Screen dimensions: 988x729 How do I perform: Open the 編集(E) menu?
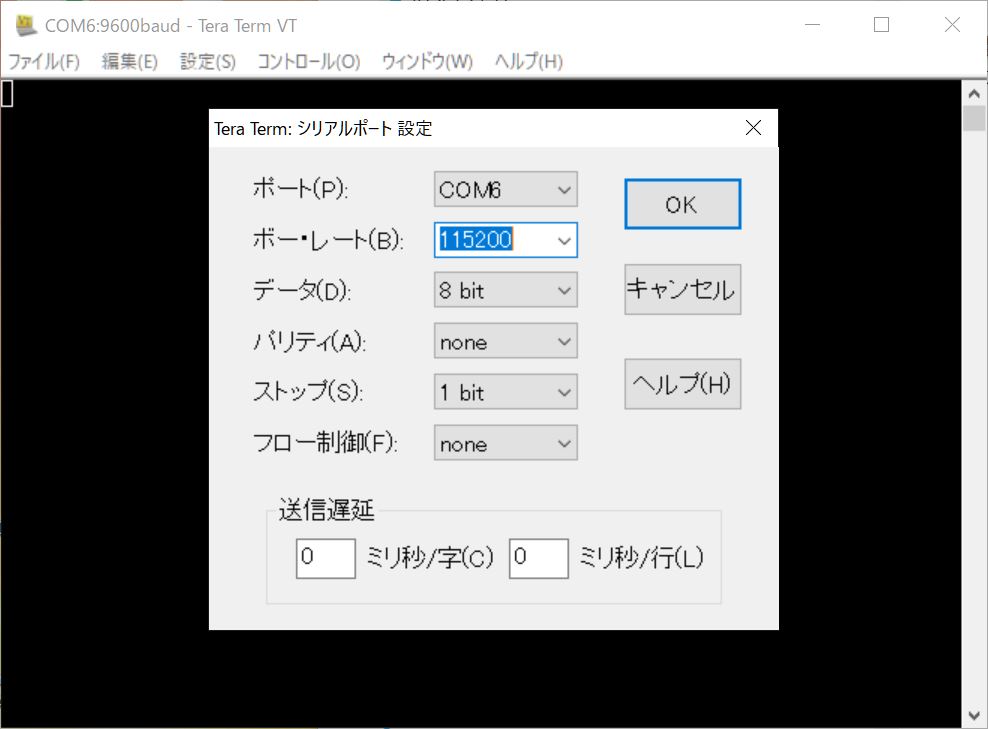pos(129,61)
